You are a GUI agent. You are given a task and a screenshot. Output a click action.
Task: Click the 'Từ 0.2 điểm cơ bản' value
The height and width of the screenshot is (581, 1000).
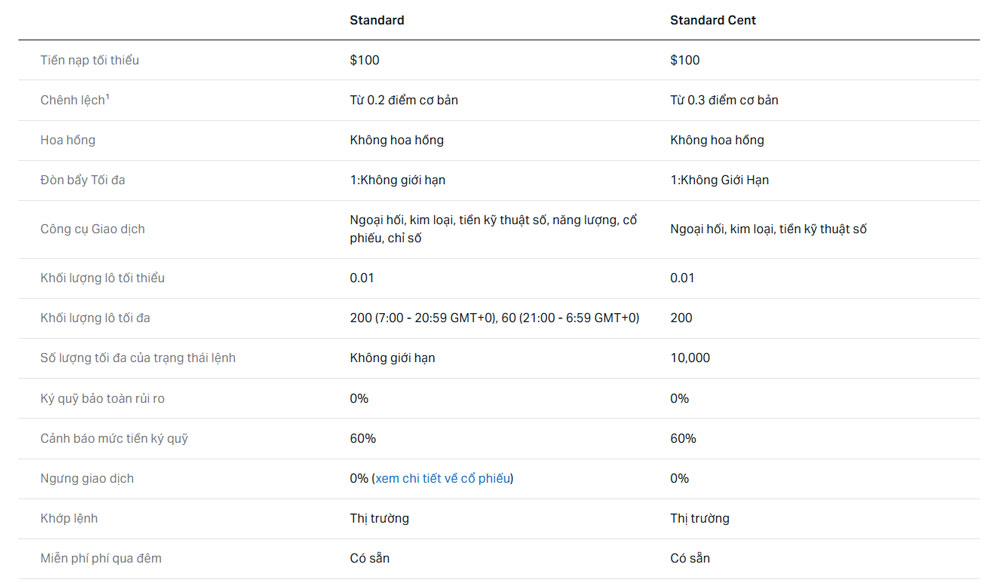point(404,100)
